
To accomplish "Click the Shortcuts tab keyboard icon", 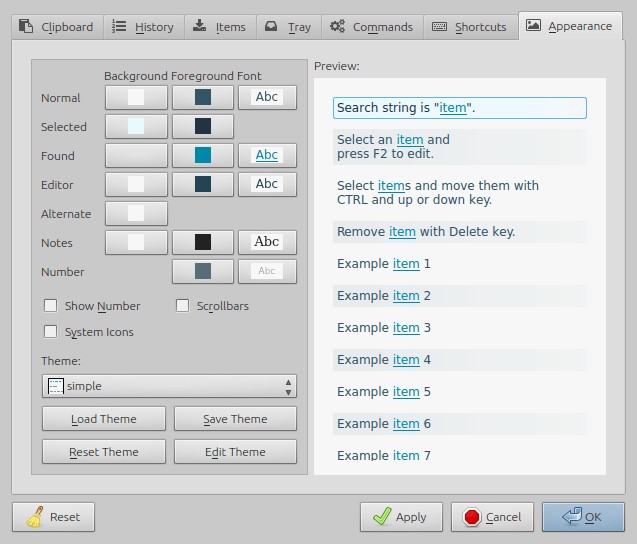I will click(x=439, y=27).
